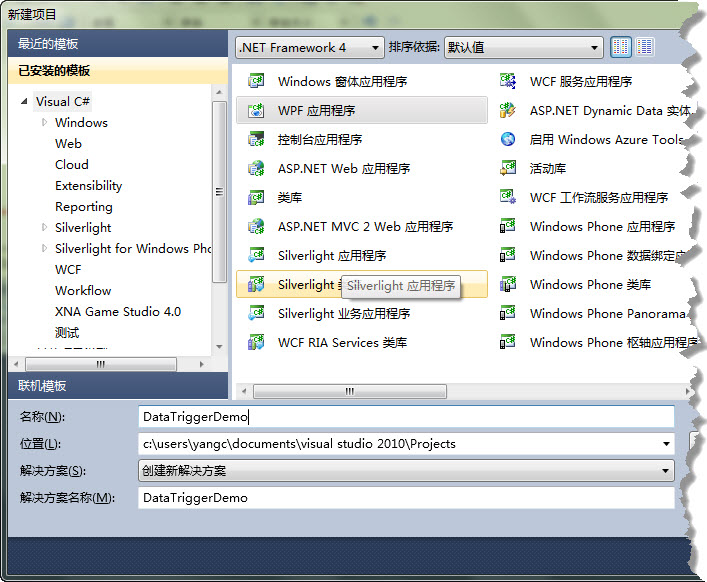Click the 类库 template icon
This screenshot has width=707, height=582.
click(x=256, y=197)
